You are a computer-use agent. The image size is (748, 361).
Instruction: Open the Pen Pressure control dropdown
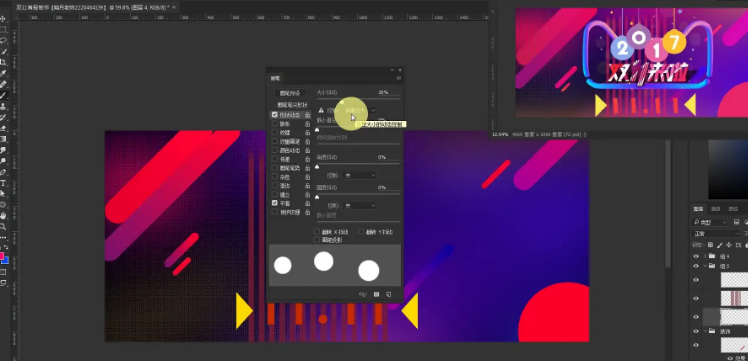coord(360,110)
